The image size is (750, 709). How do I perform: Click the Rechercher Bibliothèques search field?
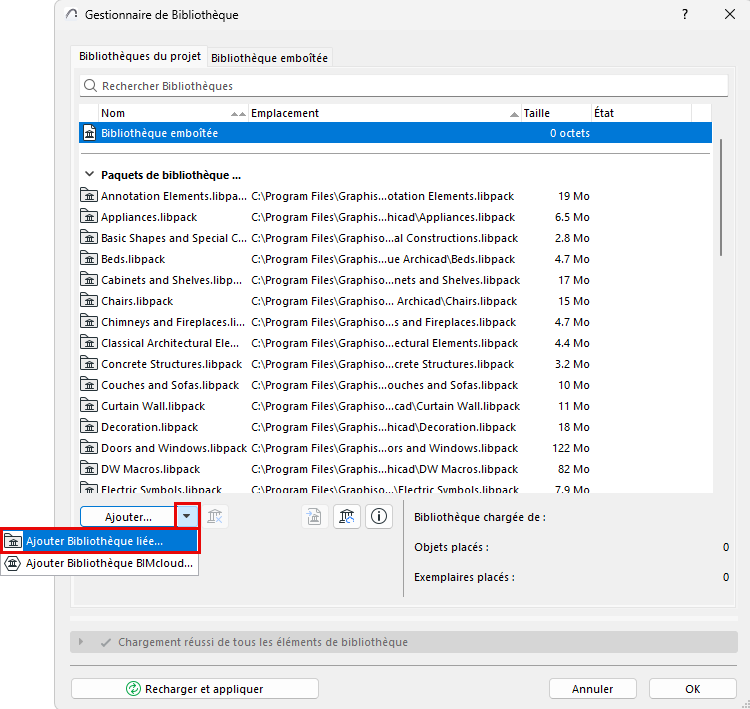tap(404, 86)
